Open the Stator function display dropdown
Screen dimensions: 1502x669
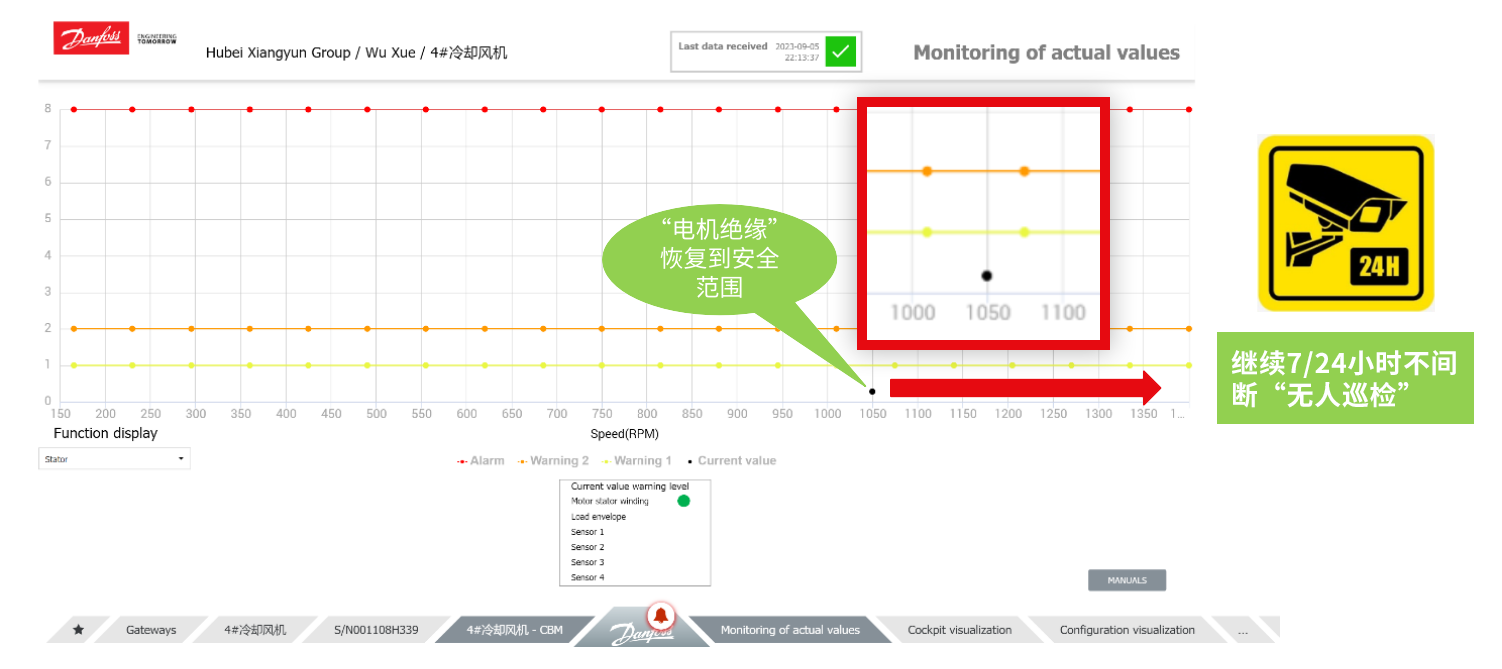(x=114, y=459)
